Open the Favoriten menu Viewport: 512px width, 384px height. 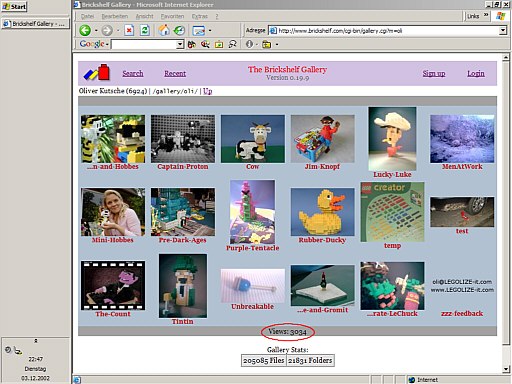coord(172,16)
